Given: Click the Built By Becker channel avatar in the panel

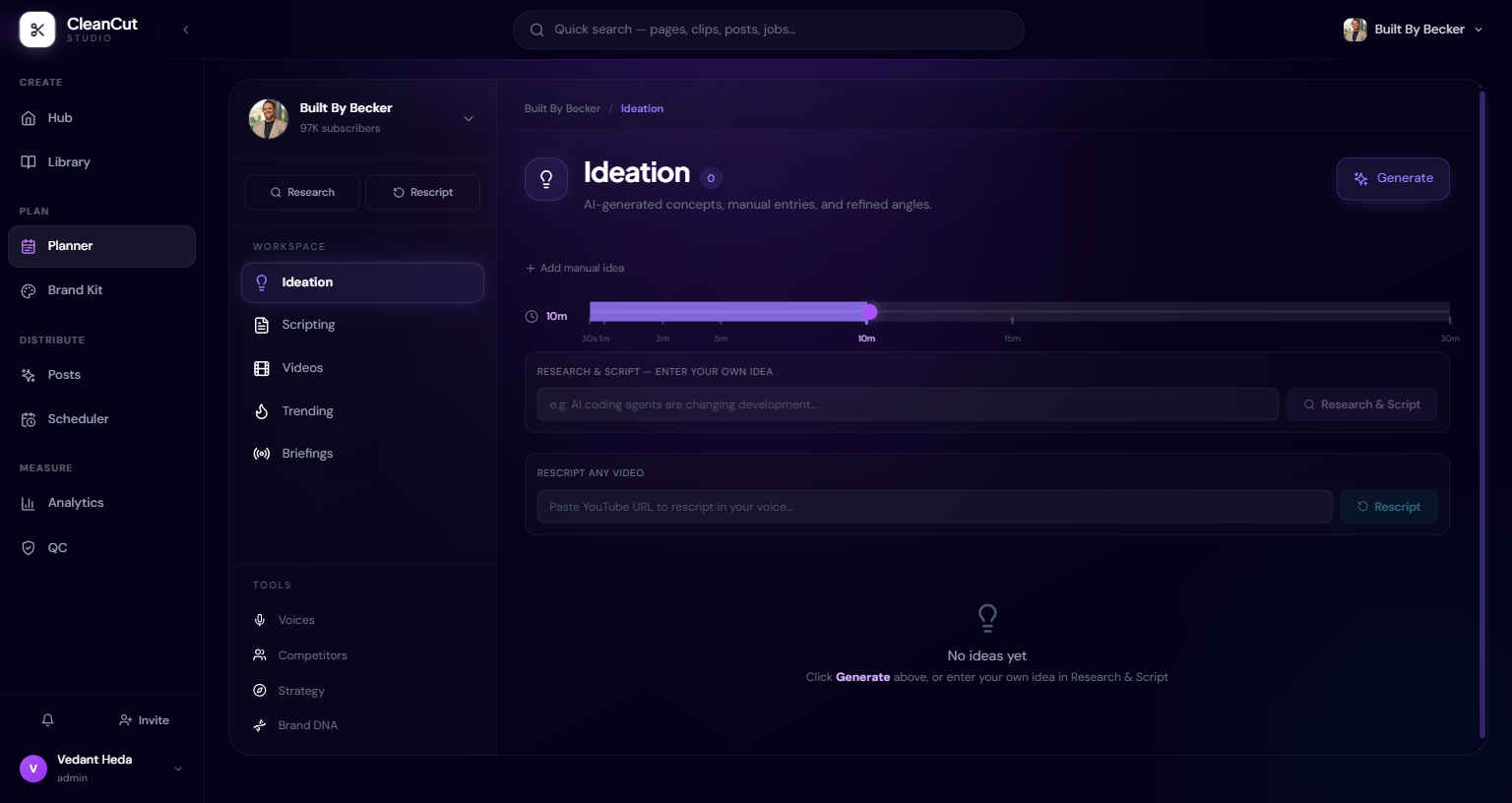Looking at the screenshot, I should (268, 119).
